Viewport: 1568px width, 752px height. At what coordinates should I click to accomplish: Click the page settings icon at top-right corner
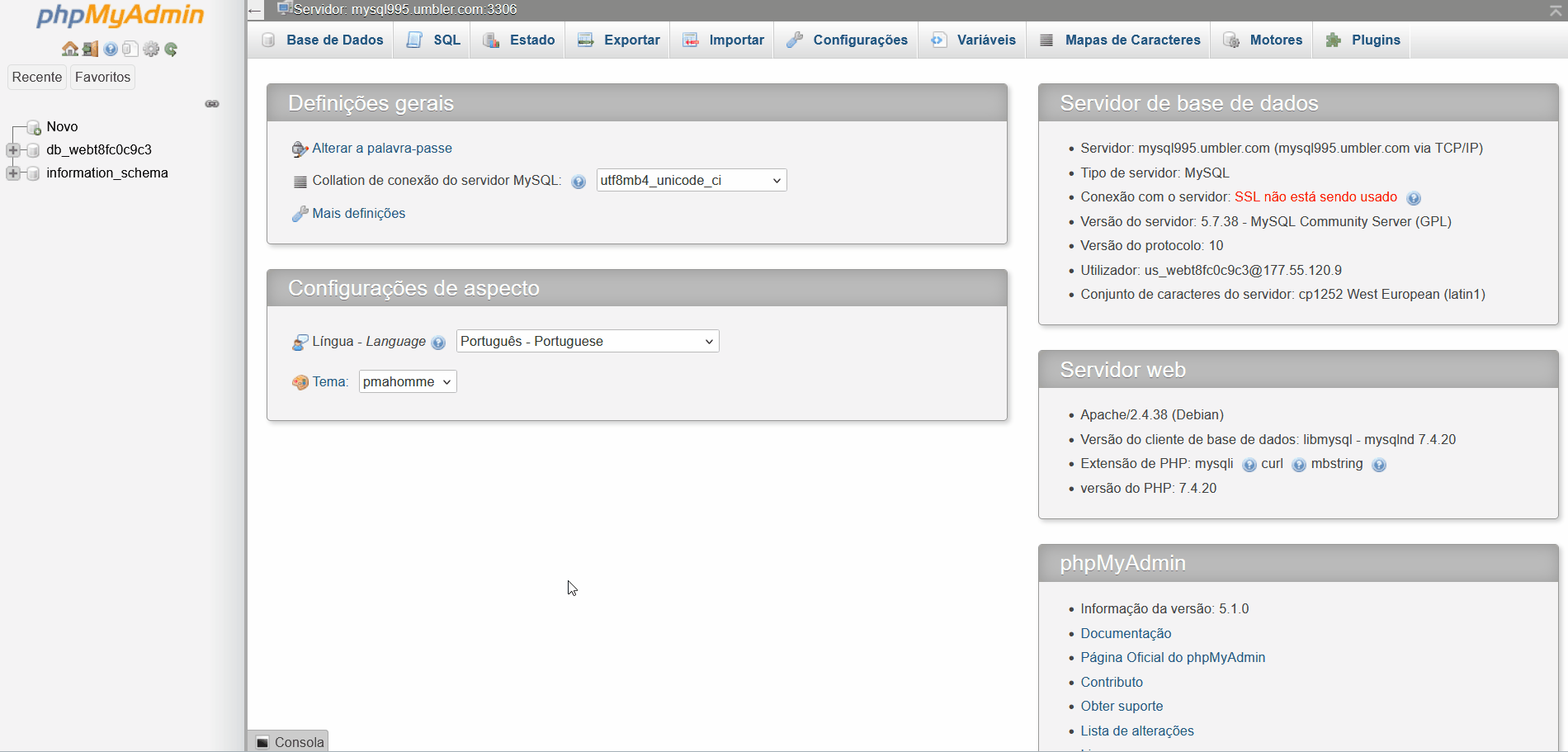pyautogui.click(x=1556, y=10)
